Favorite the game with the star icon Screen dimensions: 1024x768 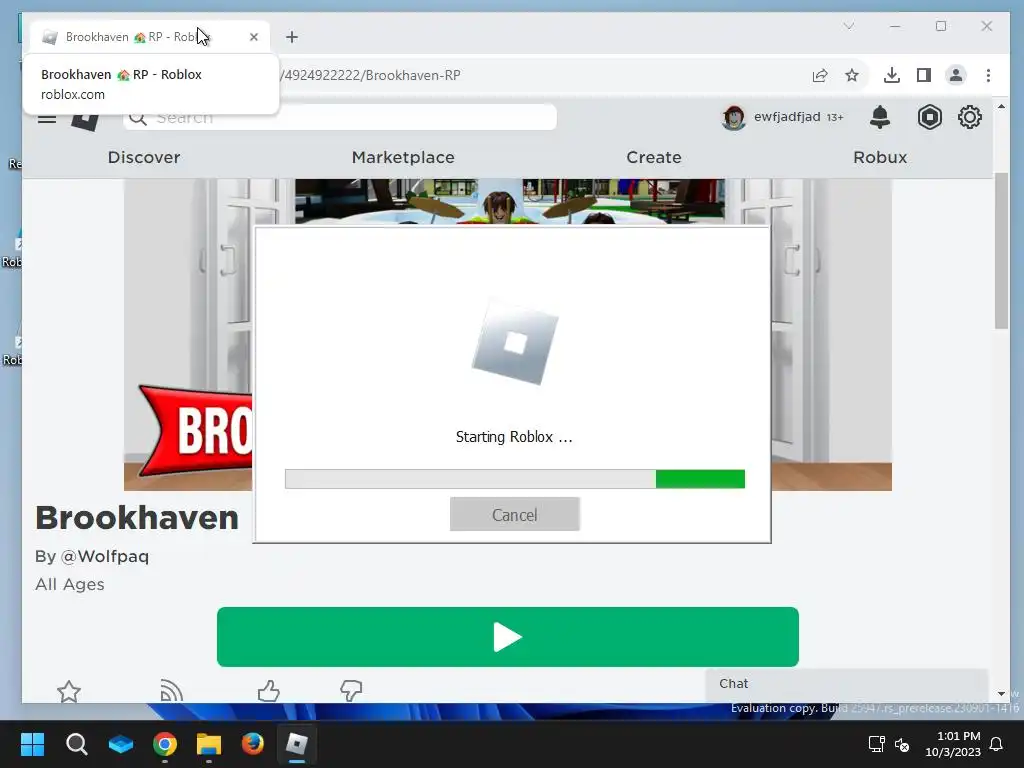(69, 691)
